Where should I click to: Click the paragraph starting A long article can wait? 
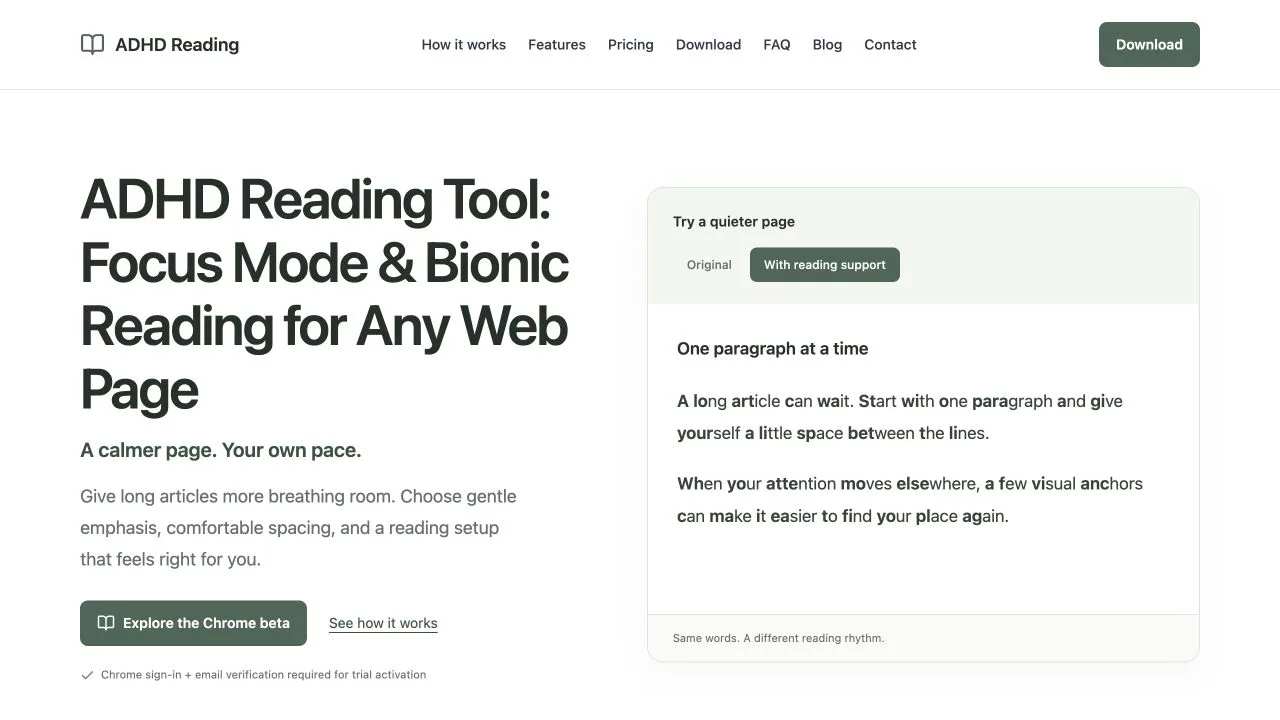900,417
